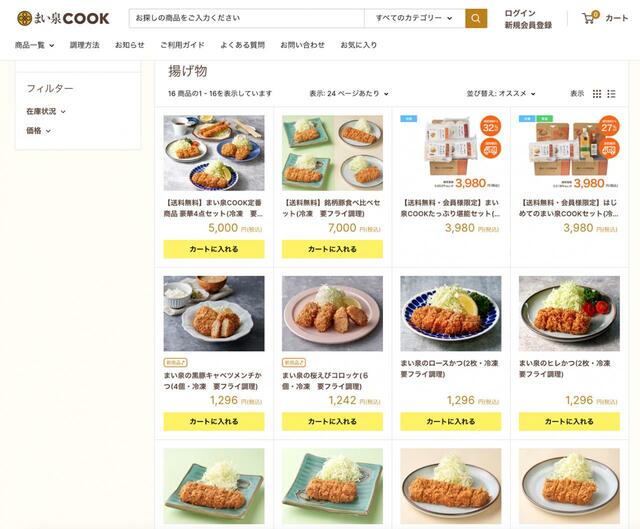Open the 並び替え: オススメ sort dropdown

tap(501, 93)
